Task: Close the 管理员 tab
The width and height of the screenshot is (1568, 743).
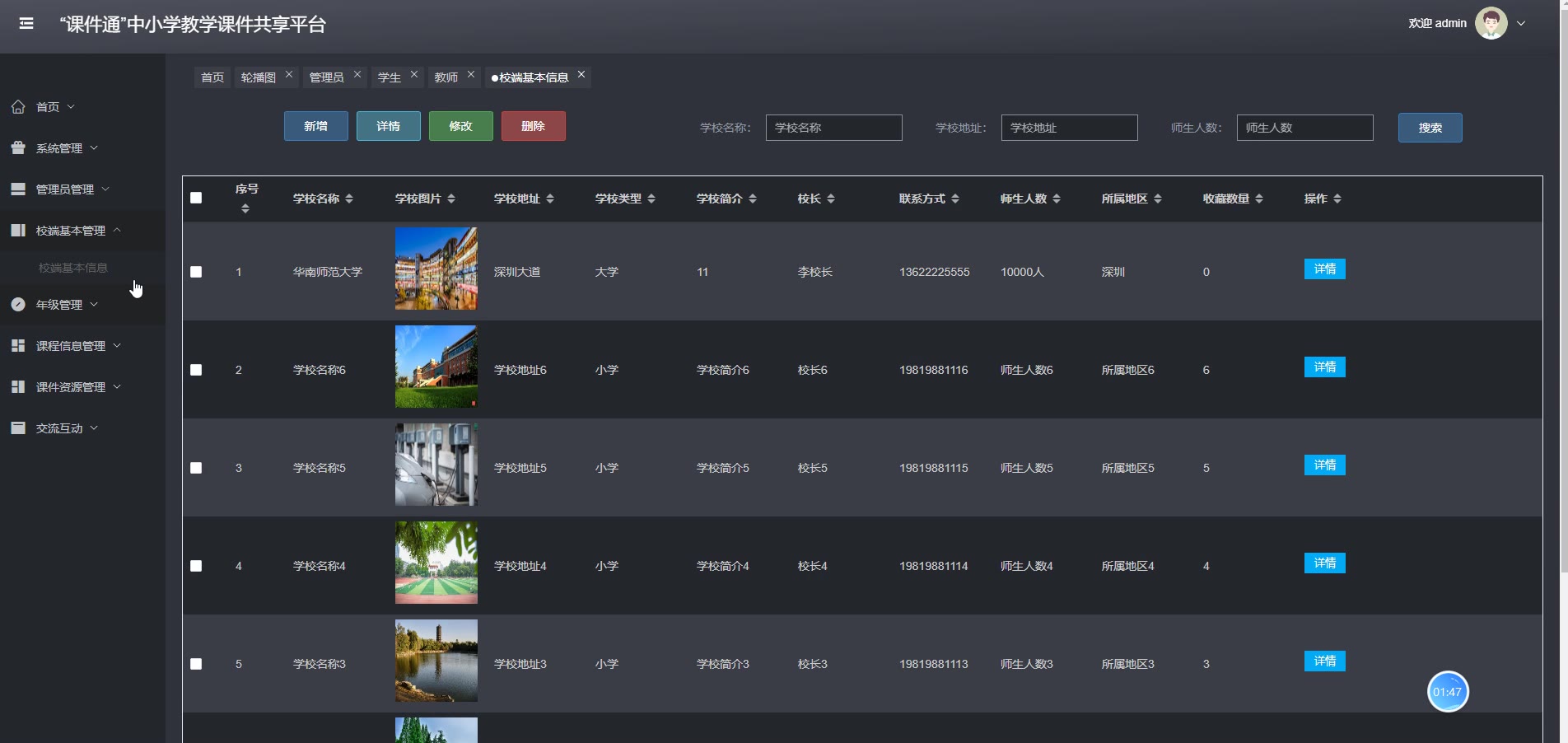Action: point(357,74)
